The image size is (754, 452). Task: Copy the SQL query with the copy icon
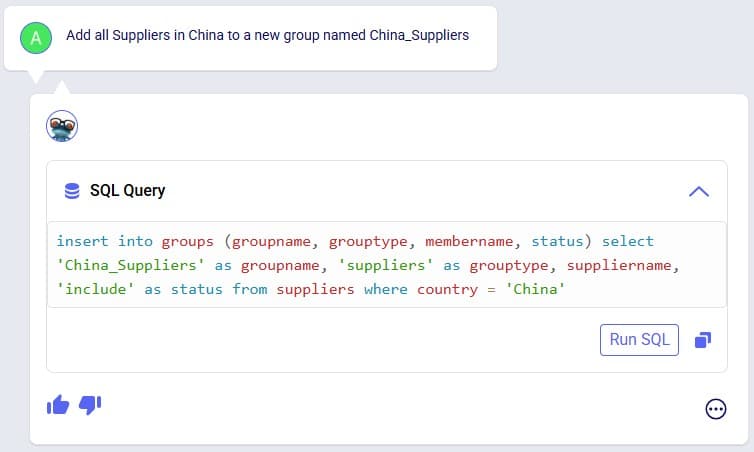coord(703,340)
